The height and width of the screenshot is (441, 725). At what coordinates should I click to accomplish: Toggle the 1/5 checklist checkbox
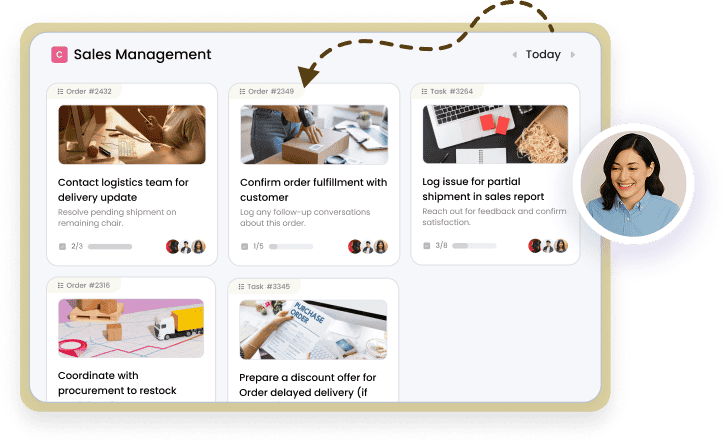245,246
